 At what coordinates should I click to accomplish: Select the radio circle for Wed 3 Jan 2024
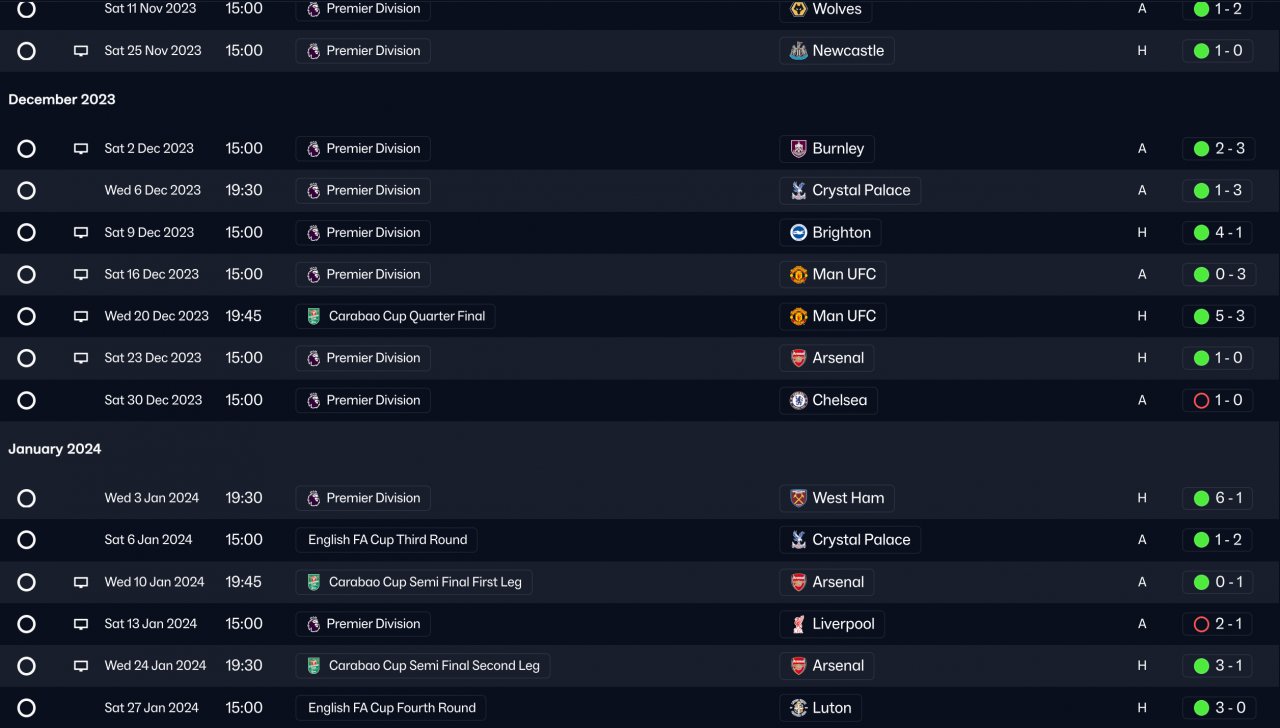coord(27,498)
